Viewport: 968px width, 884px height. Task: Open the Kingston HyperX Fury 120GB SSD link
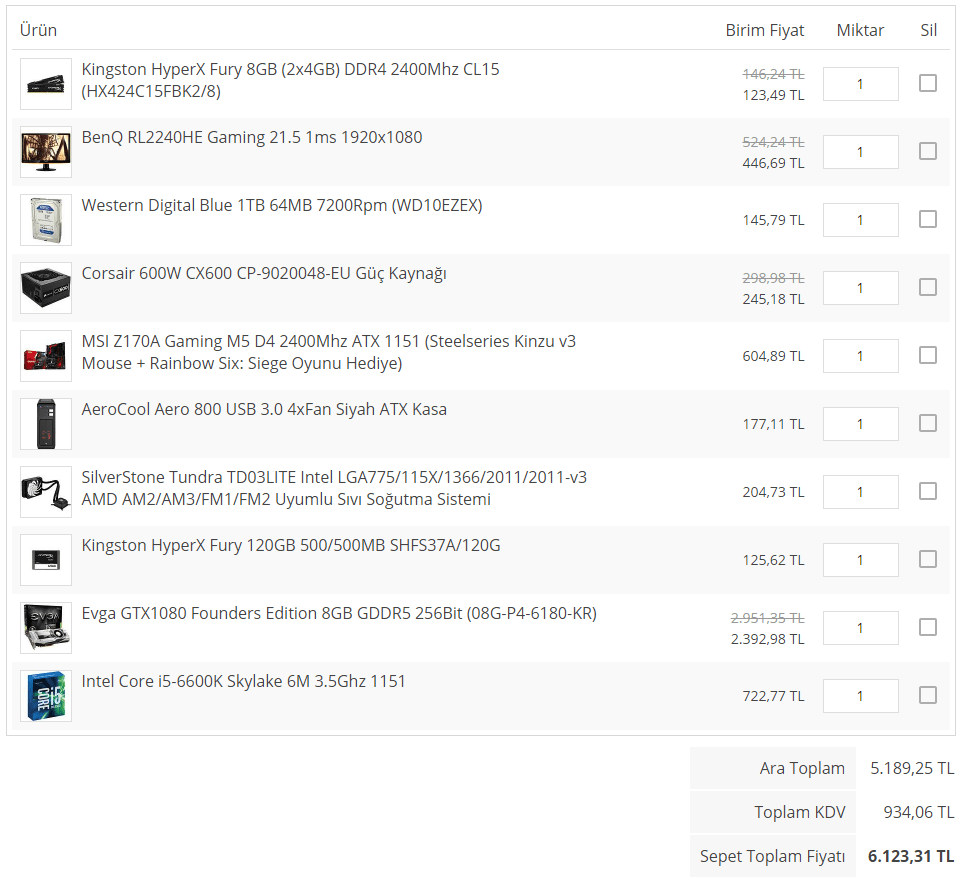[x=291, y=545]
